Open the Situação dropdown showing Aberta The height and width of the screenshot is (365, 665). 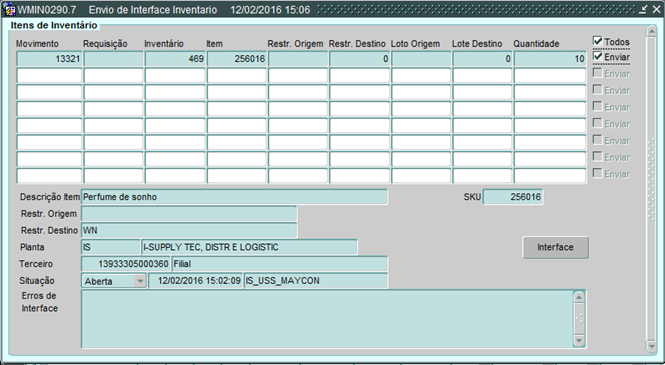point(140,281)
